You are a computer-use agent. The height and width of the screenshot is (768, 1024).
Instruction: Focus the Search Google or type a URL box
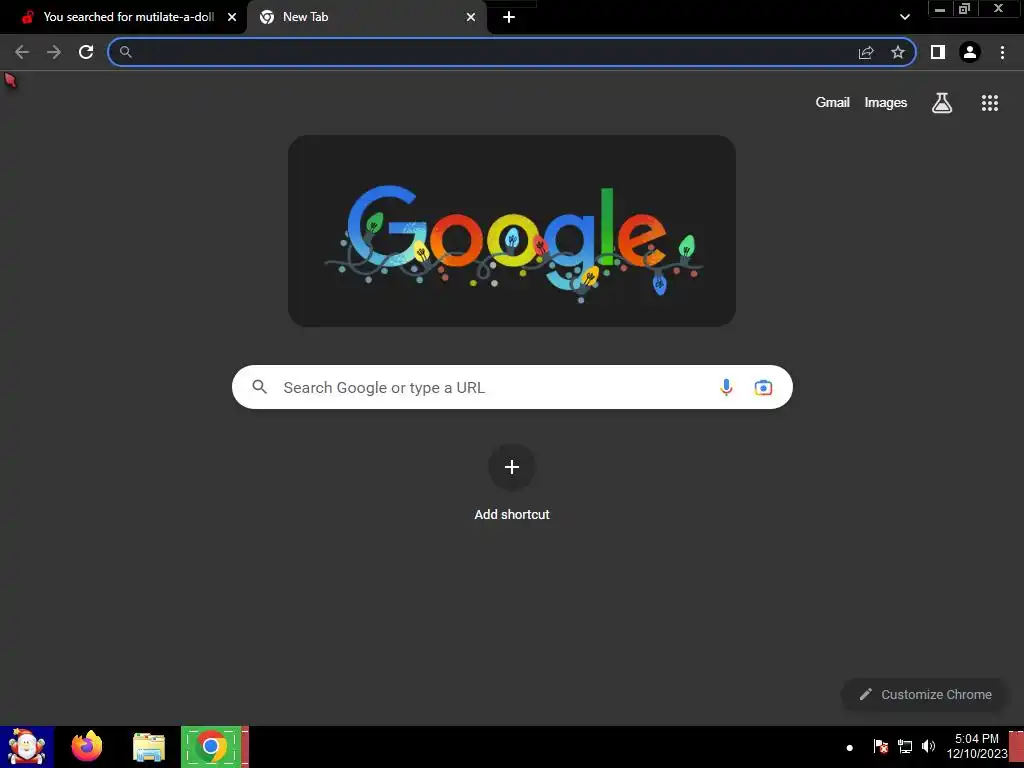tap(512, 387)
